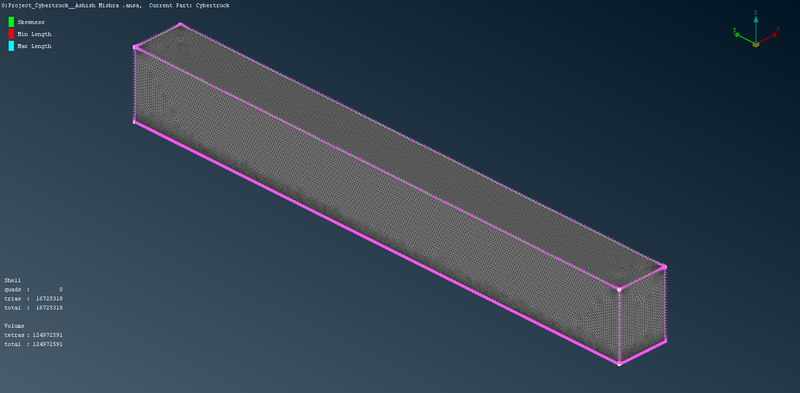Viewport: 800px width, 393px height.
Task: Click the green Y axis arrow
Action: point(744,37)
